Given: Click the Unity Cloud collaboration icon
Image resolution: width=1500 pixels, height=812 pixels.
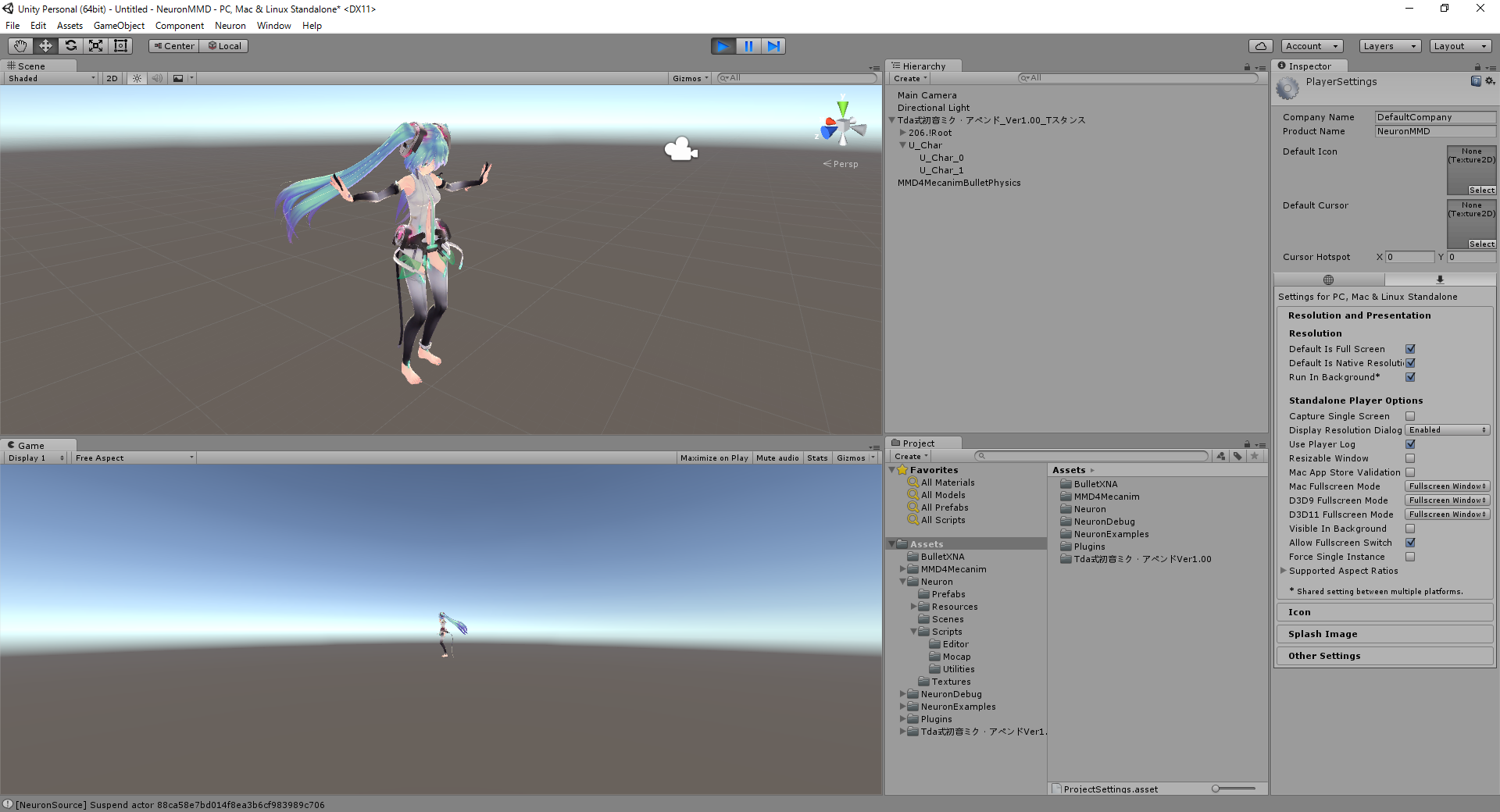Looking at the screenshot, I should pos(1260,45).
